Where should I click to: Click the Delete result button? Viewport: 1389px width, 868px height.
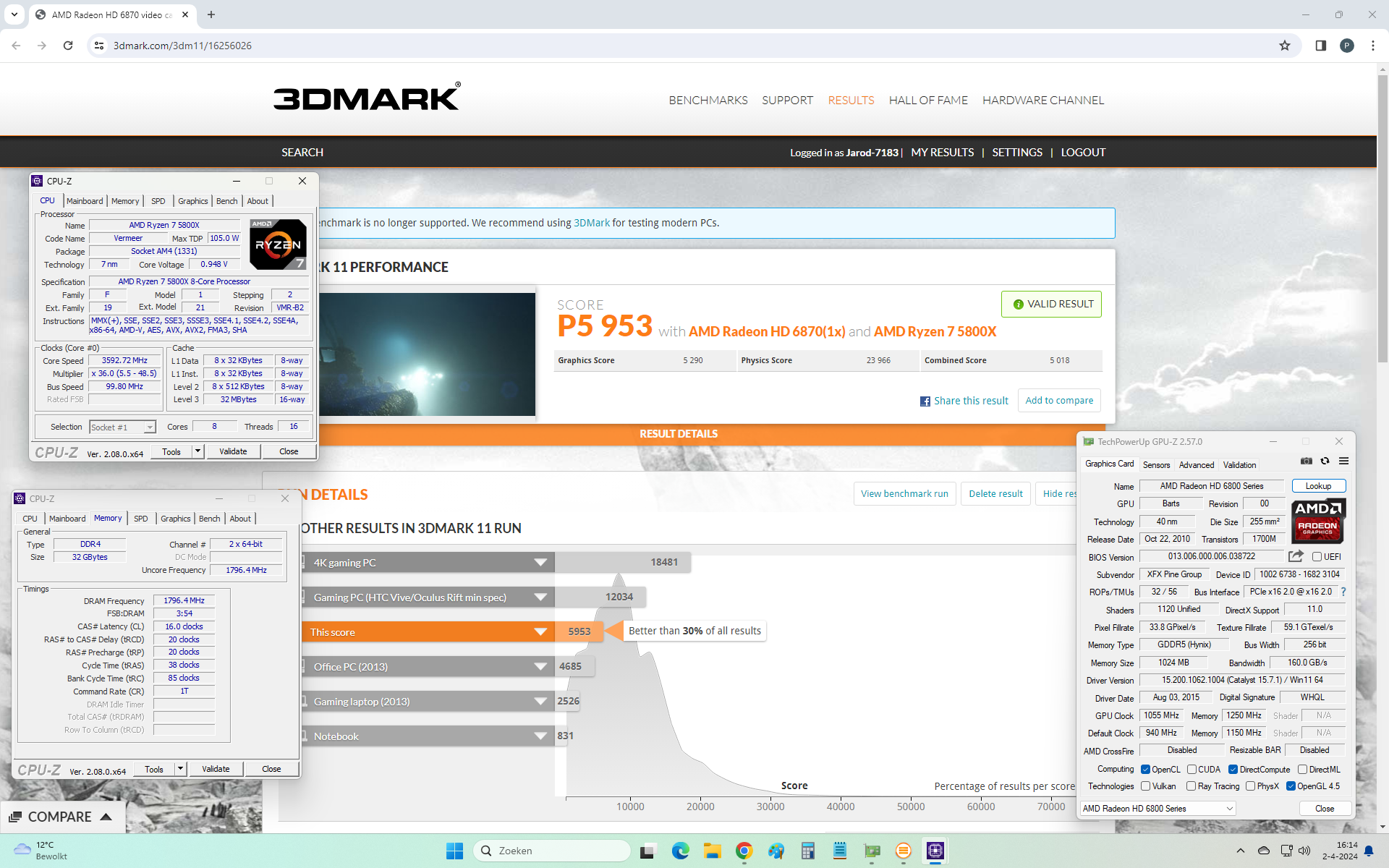click(x=995, y=493)
